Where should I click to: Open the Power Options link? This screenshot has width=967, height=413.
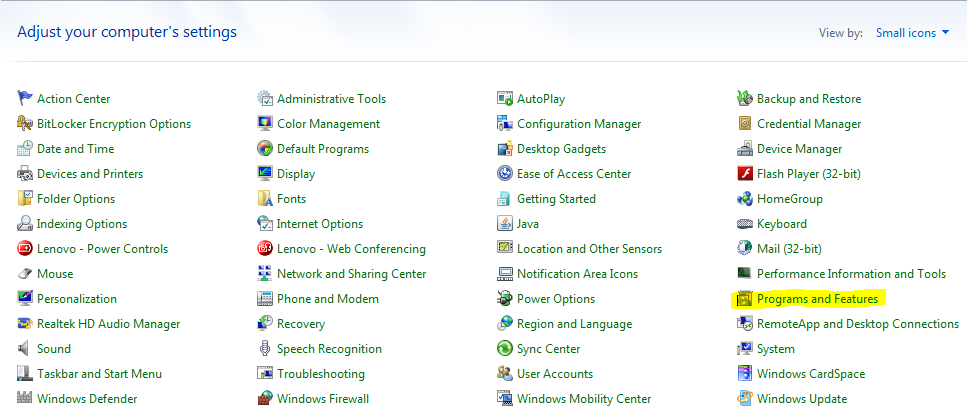coord(556,299)
